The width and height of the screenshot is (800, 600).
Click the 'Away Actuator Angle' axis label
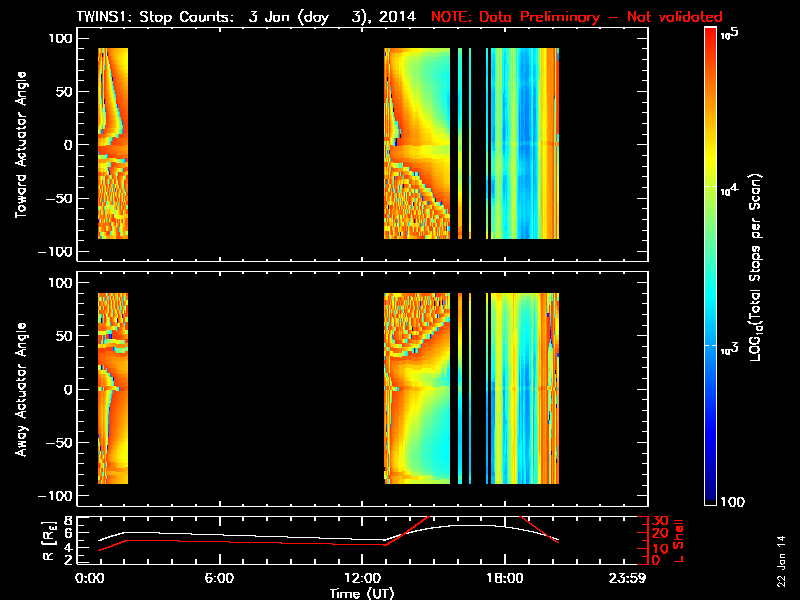tap(20, 389)
